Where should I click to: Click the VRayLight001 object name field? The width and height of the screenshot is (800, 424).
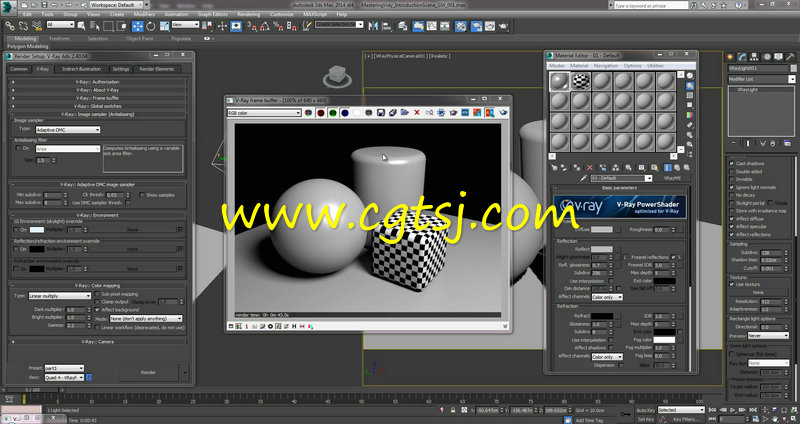(758, 68)
